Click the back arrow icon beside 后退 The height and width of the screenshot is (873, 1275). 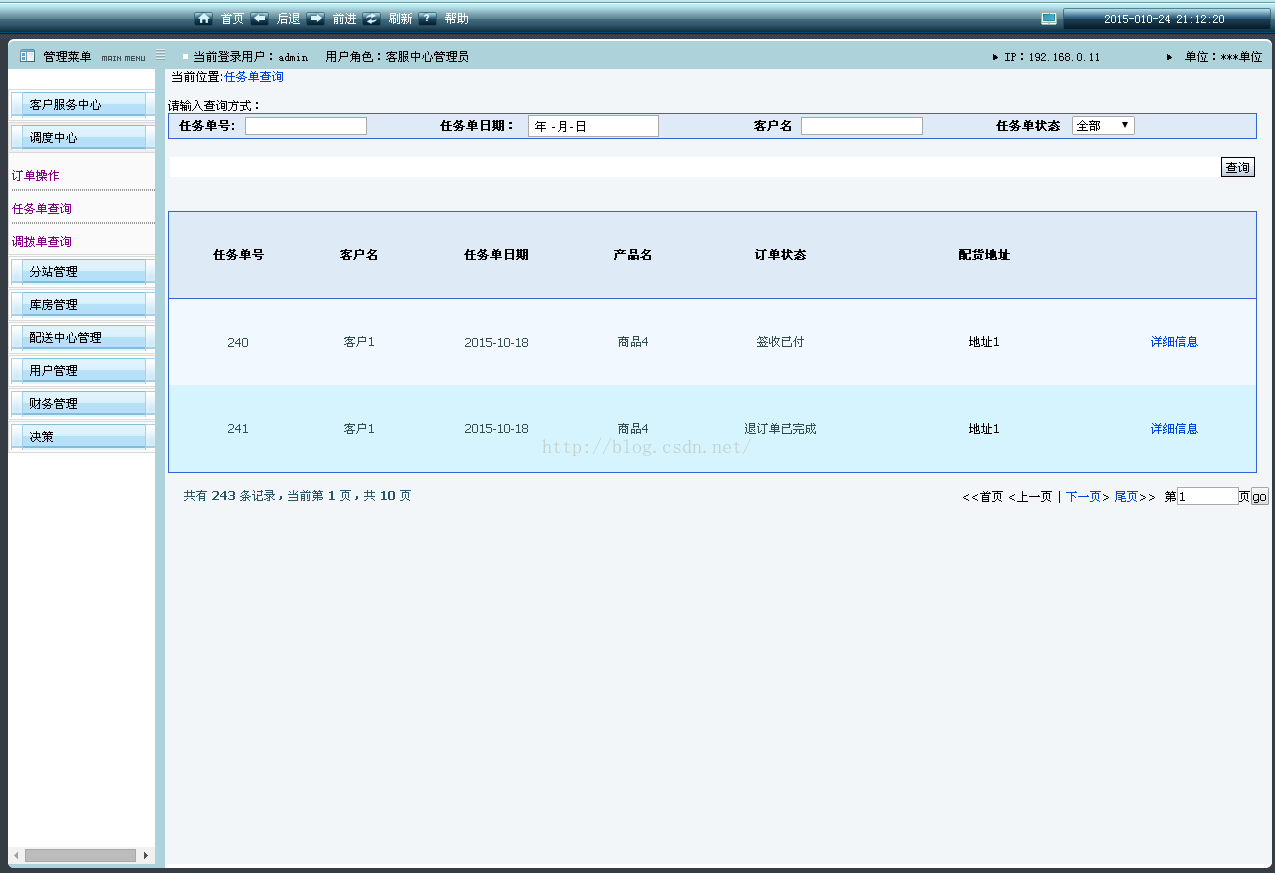(x=260, y=18)
